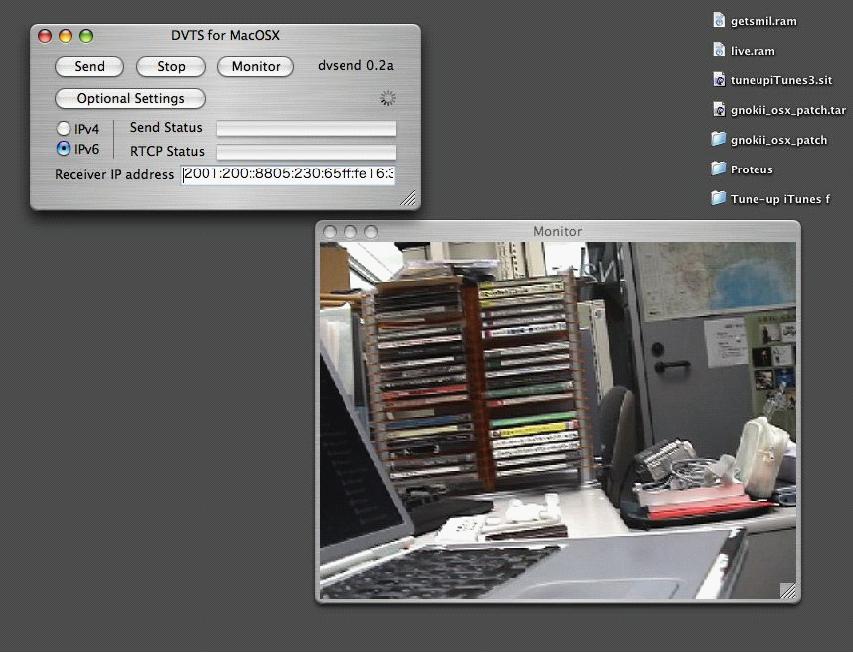Click the Monitor window video preview
Viewport: 853px width, 653px height.
point(557,420)
